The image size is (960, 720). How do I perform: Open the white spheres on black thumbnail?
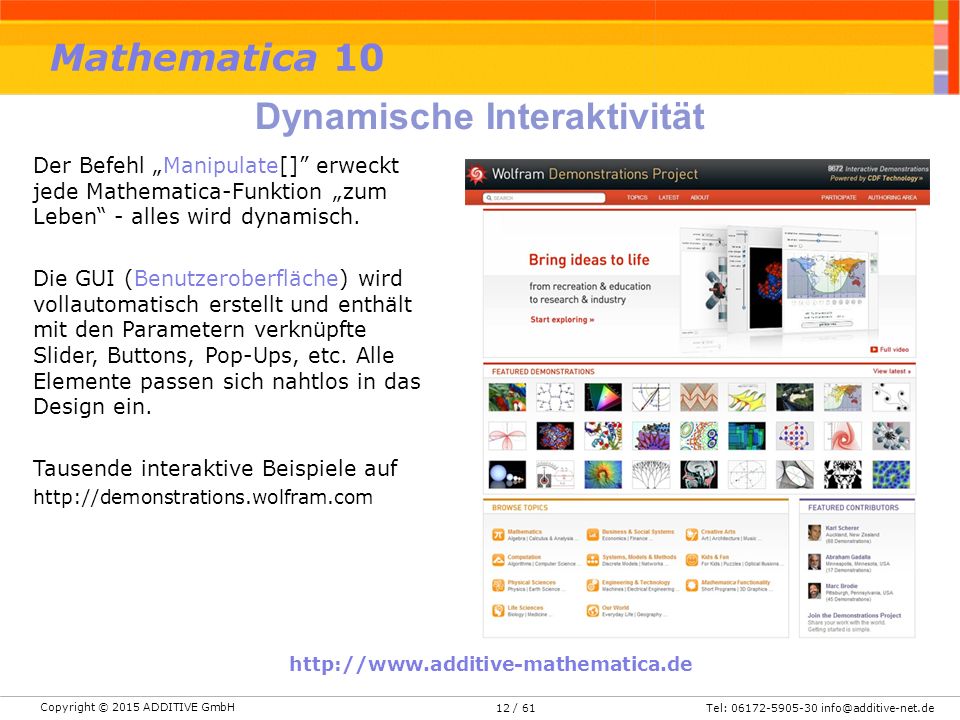[507, 474]
